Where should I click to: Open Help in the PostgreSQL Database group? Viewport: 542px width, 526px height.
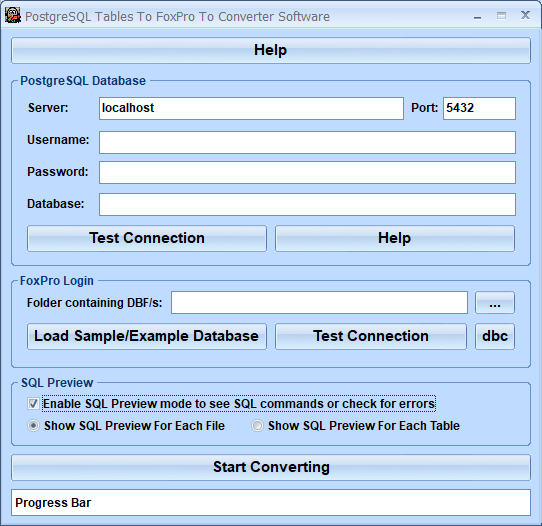395,238
